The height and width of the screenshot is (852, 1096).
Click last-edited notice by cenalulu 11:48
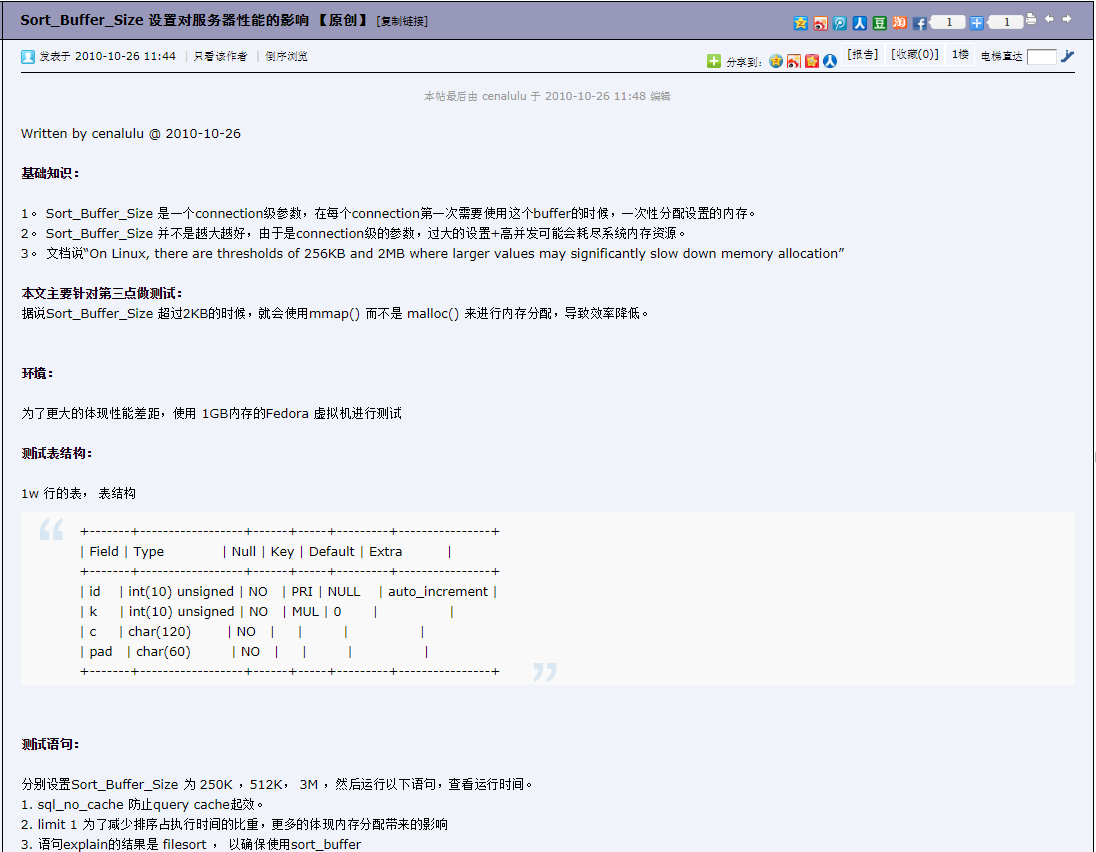pyautogui.click(x=547, y=96)
